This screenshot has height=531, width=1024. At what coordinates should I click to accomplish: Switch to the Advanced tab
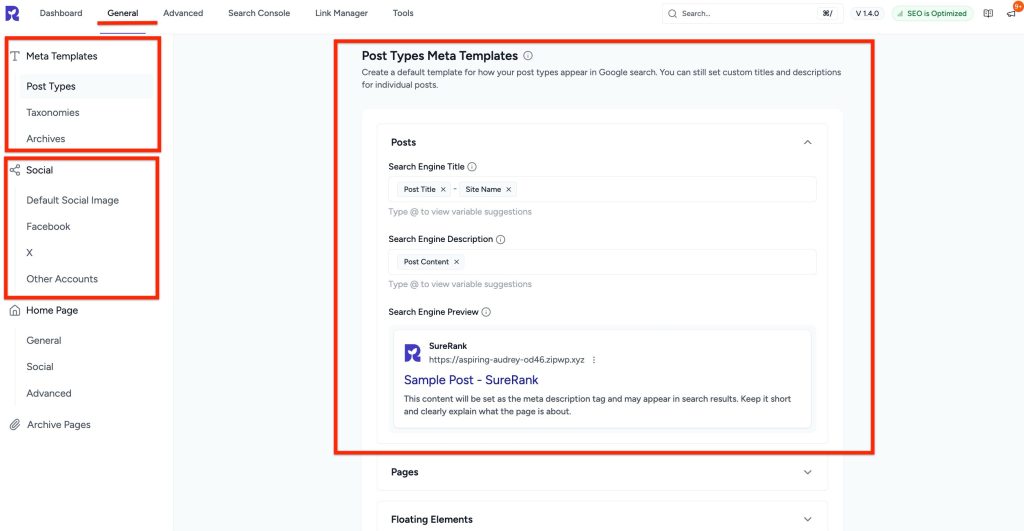183,13
